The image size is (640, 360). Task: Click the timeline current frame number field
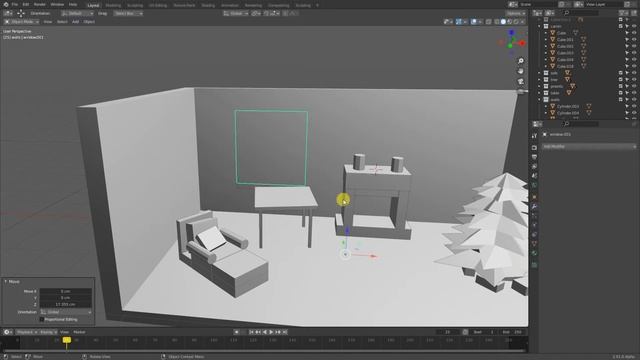(448, 332)
